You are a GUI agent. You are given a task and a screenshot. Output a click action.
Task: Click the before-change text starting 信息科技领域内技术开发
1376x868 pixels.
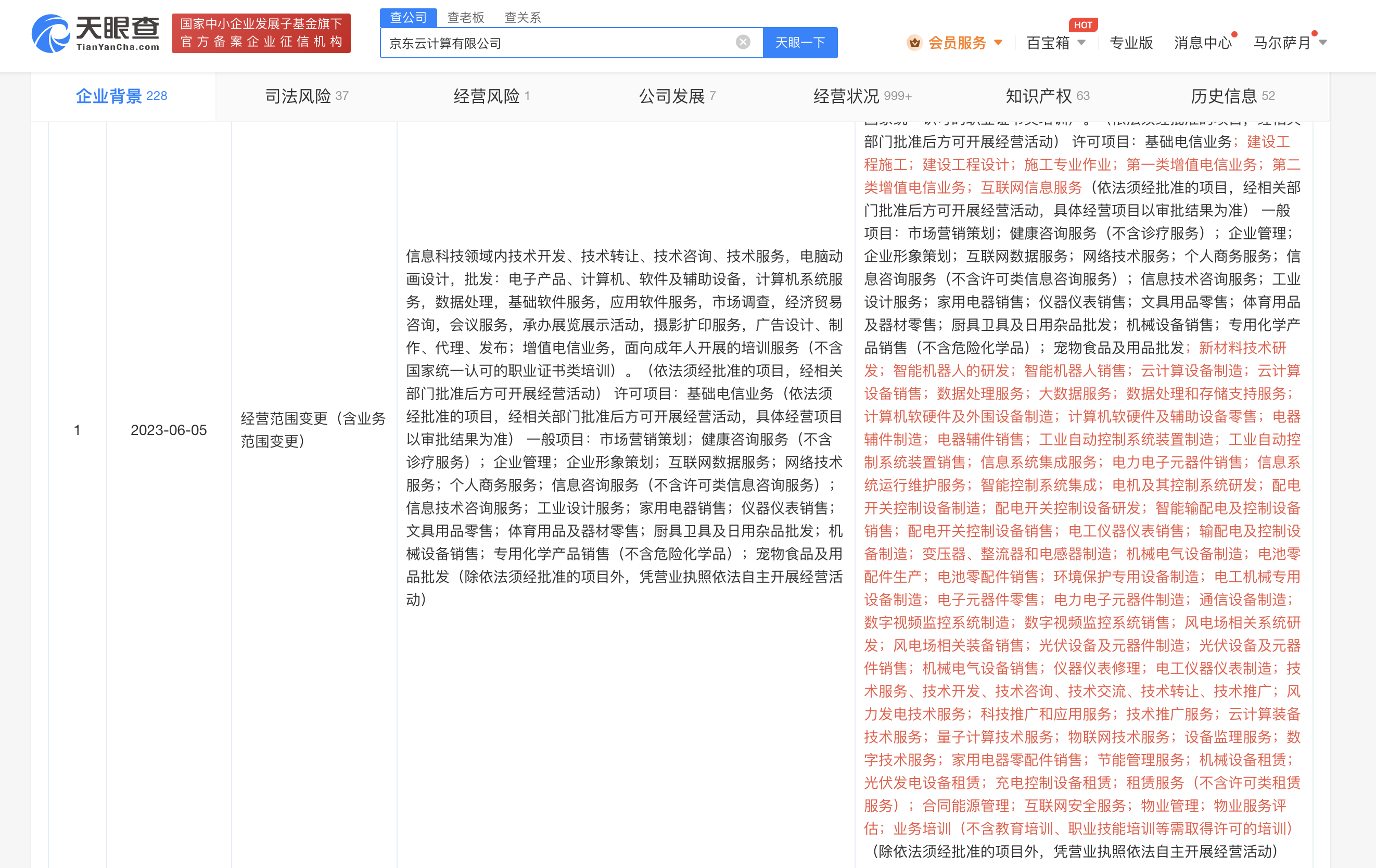[624, 428]
